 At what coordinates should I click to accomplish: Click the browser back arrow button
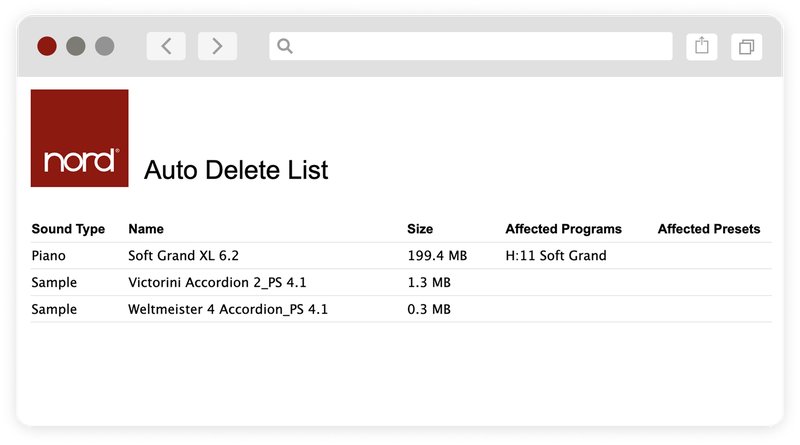[x=166, y=46]
